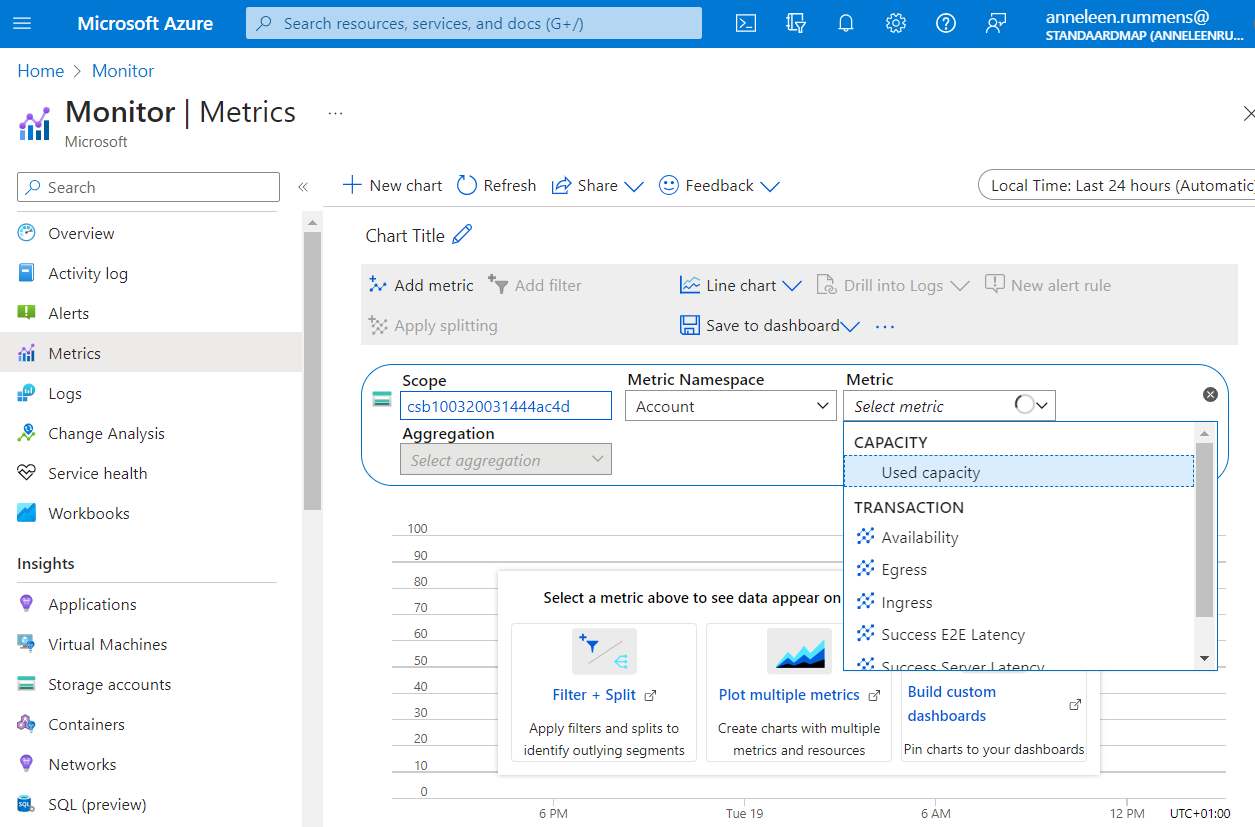Click the Plot multiple metrics card illustration
1255x827 pixels.
pyautogui.click(x=799, y=651)
